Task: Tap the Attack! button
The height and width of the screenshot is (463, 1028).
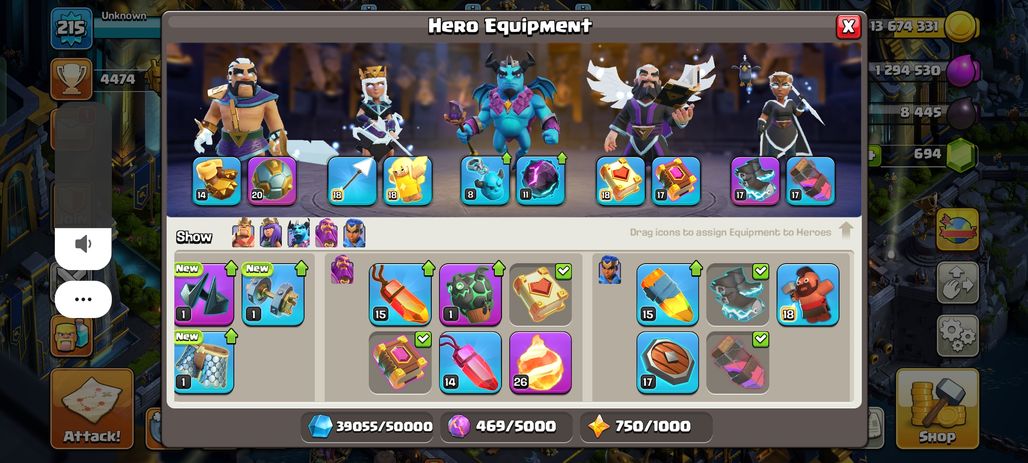Action: [92, 408]
